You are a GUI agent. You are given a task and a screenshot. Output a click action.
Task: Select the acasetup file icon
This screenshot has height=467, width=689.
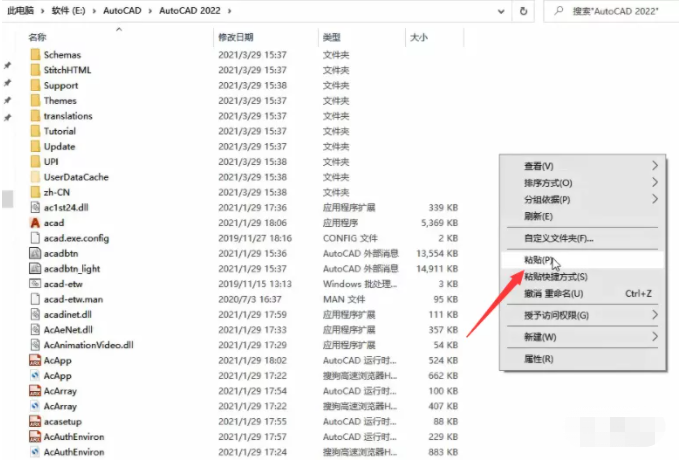tap(35, 421)
